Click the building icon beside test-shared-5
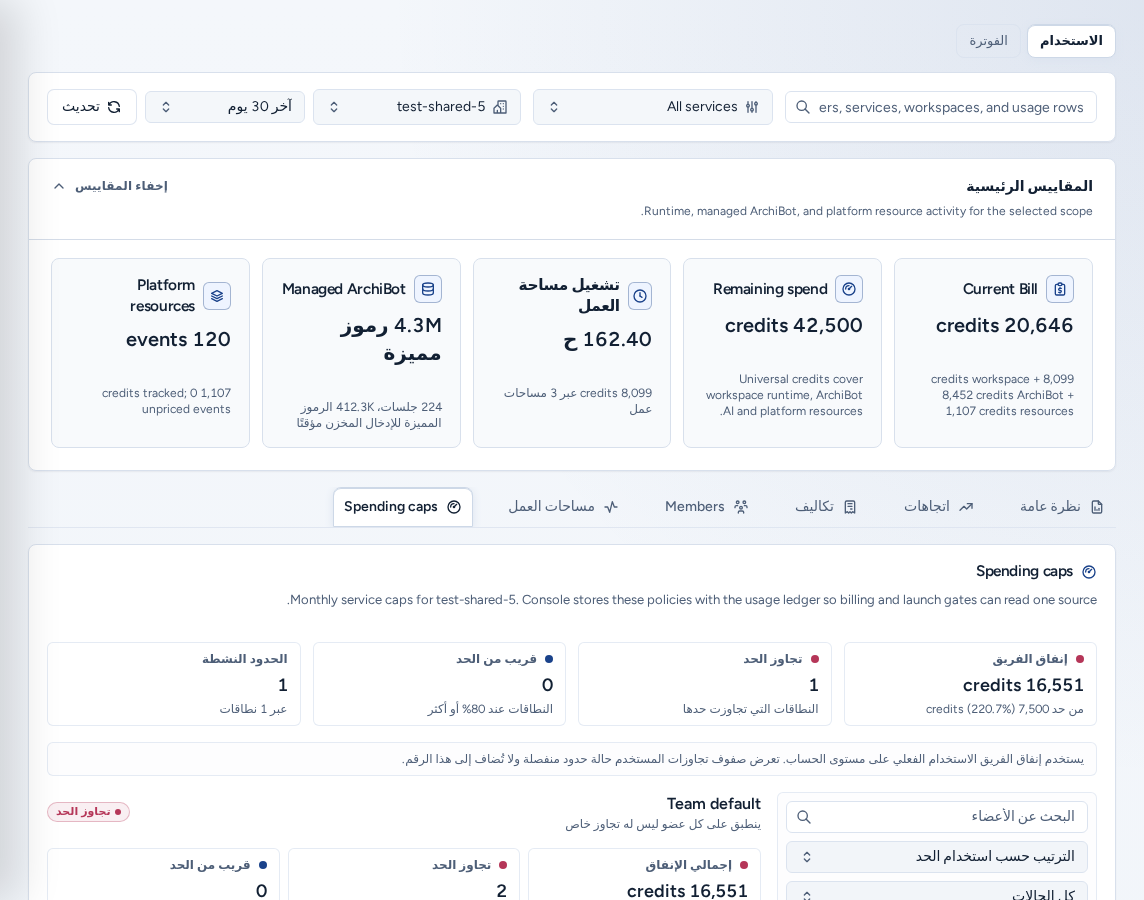 click(x=500, y=107)
